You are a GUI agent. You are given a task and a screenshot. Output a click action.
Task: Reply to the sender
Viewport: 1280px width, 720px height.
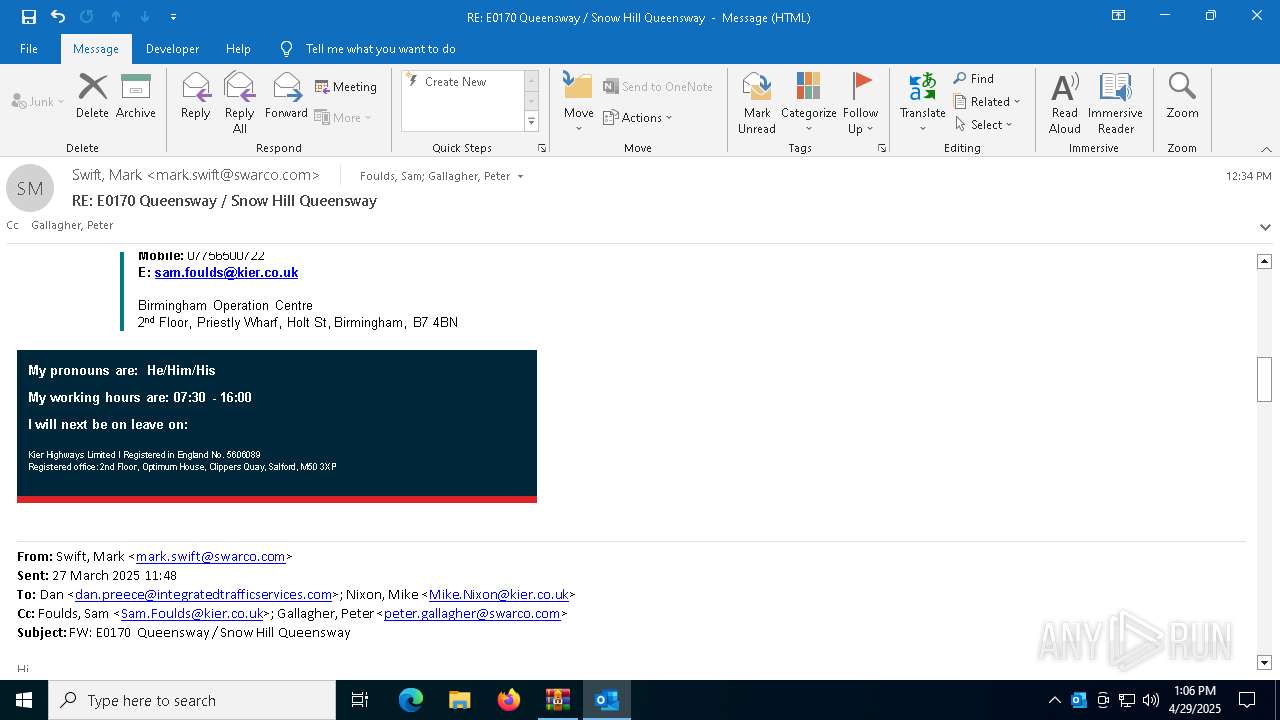[196, 97]
